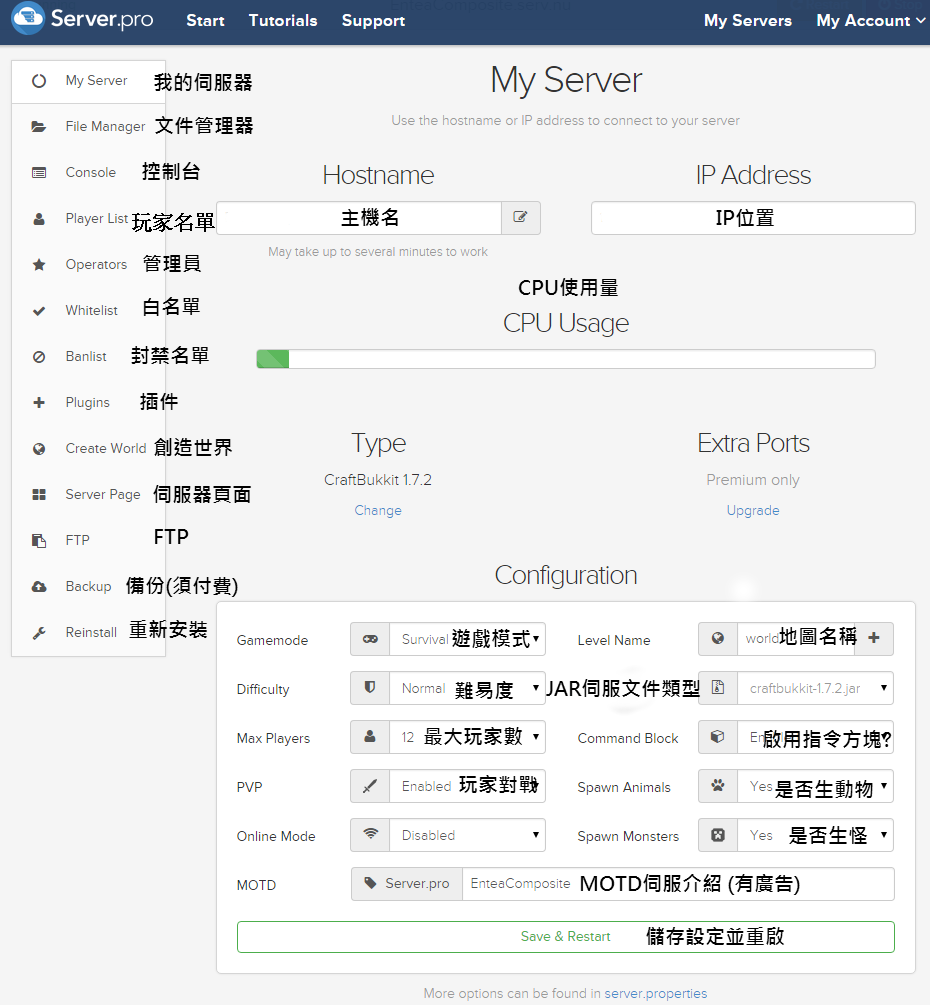The height and width of the screenshot is (1005, 930).
Task: Click the Max Players person icon
Action: coord(370,737)
